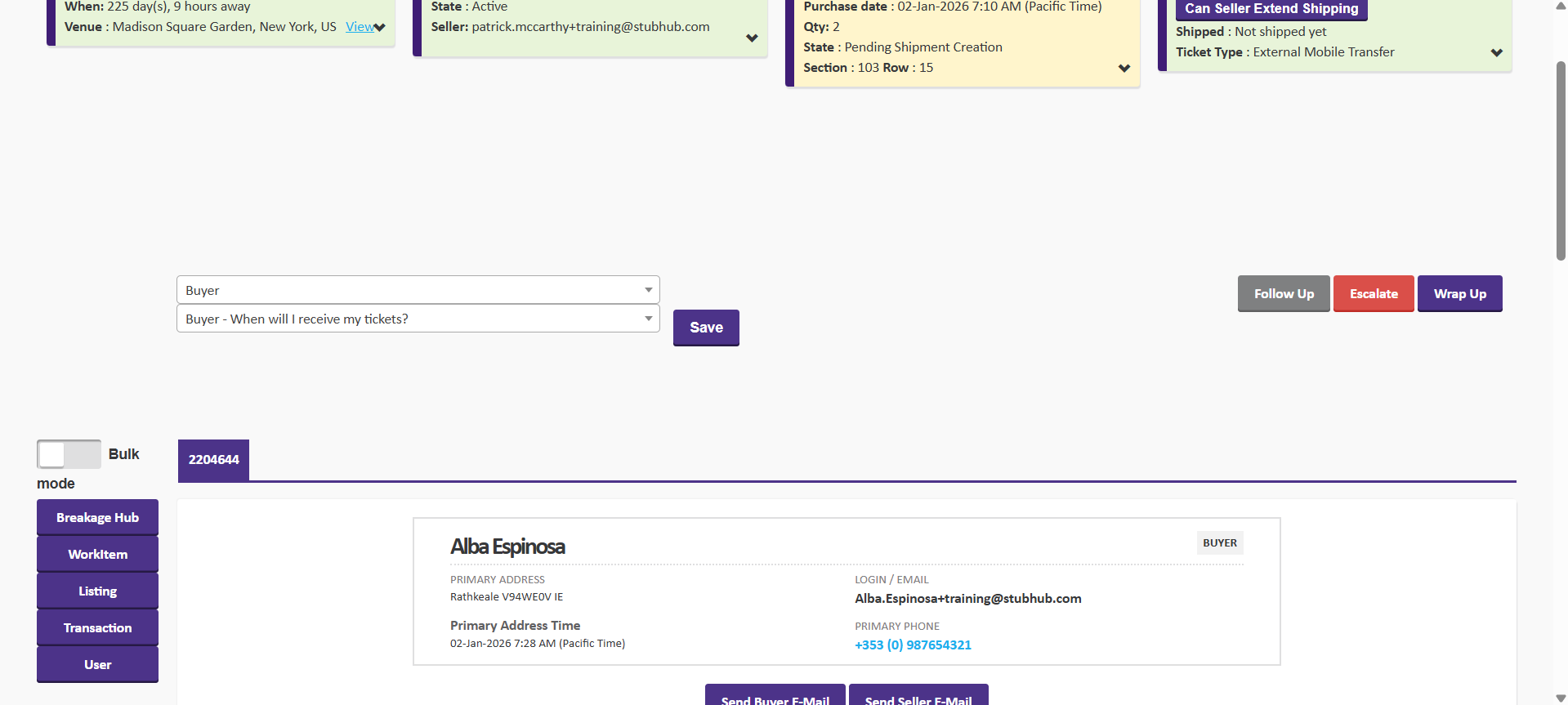
Task: Click the red Escalate button
Action: [x=1373, y=294]
